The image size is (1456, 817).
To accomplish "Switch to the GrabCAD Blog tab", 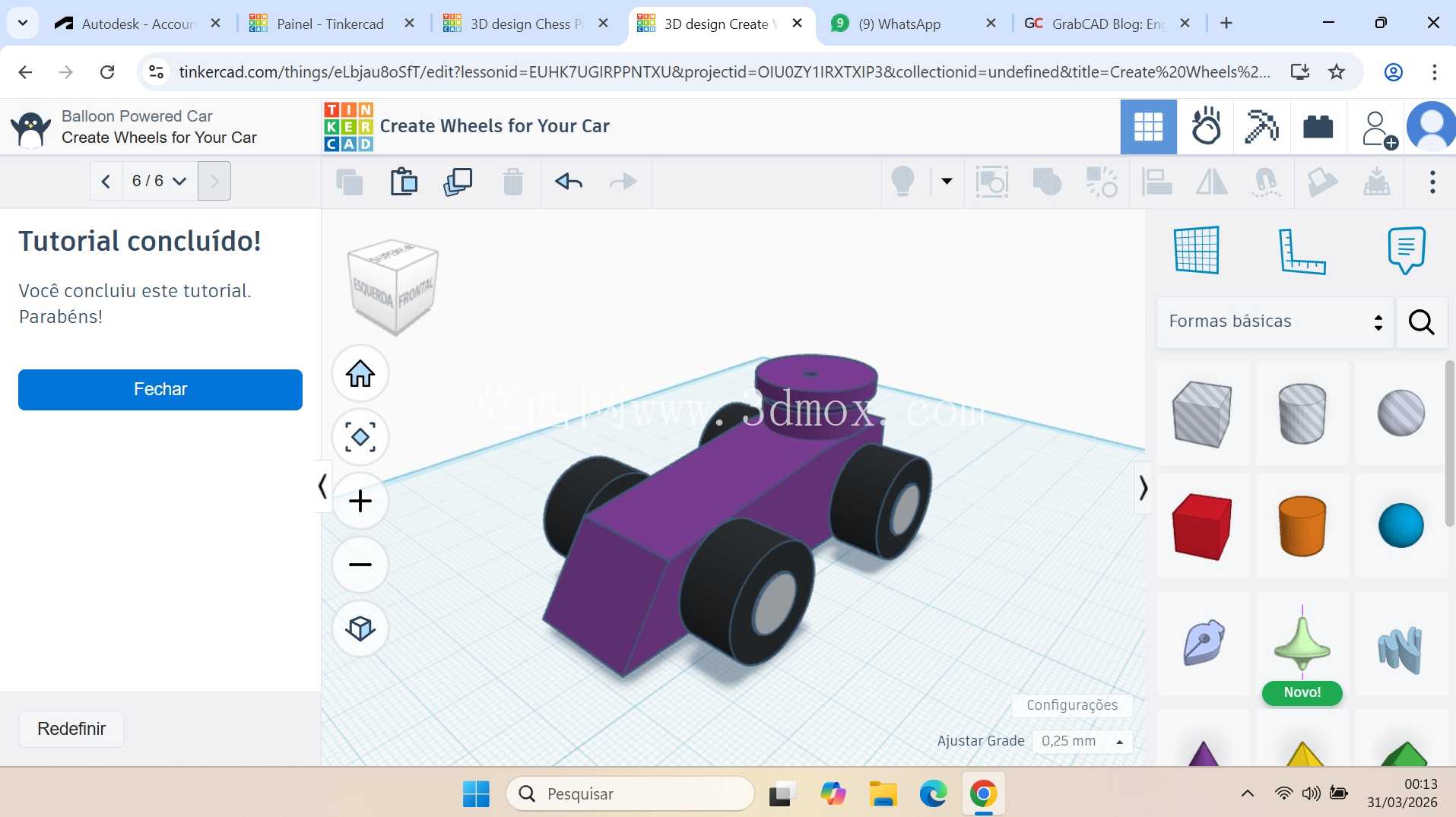I will [x=1106, y=24].
